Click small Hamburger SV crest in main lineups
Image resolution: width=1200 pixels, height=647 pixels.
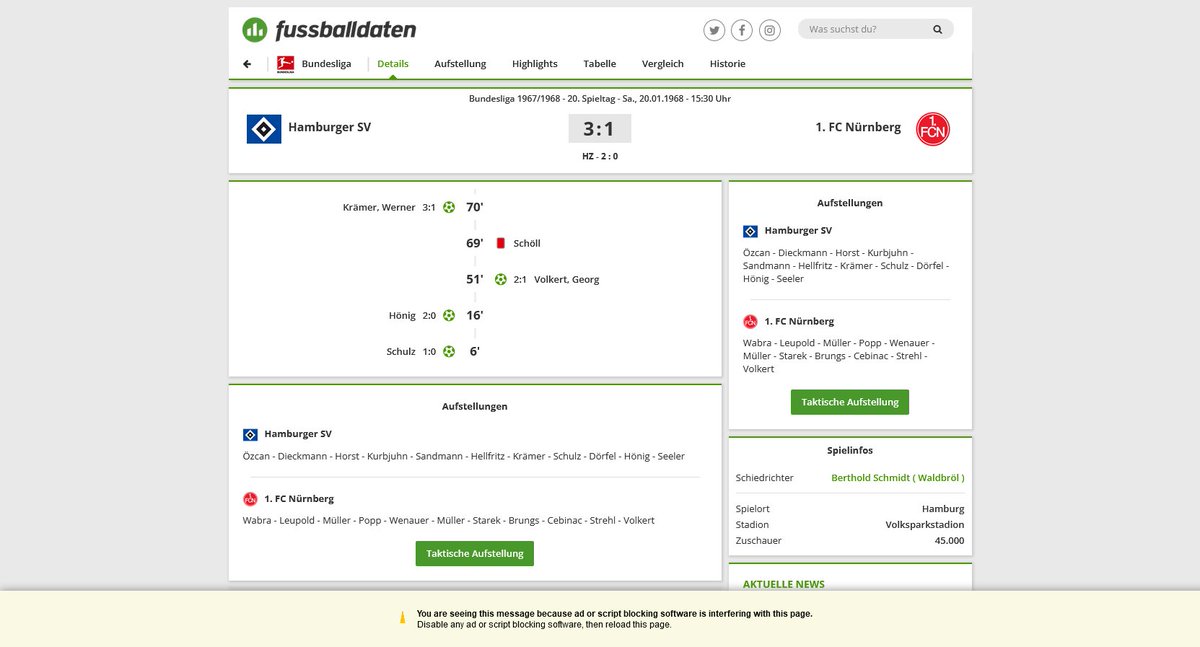coord(250,435)
